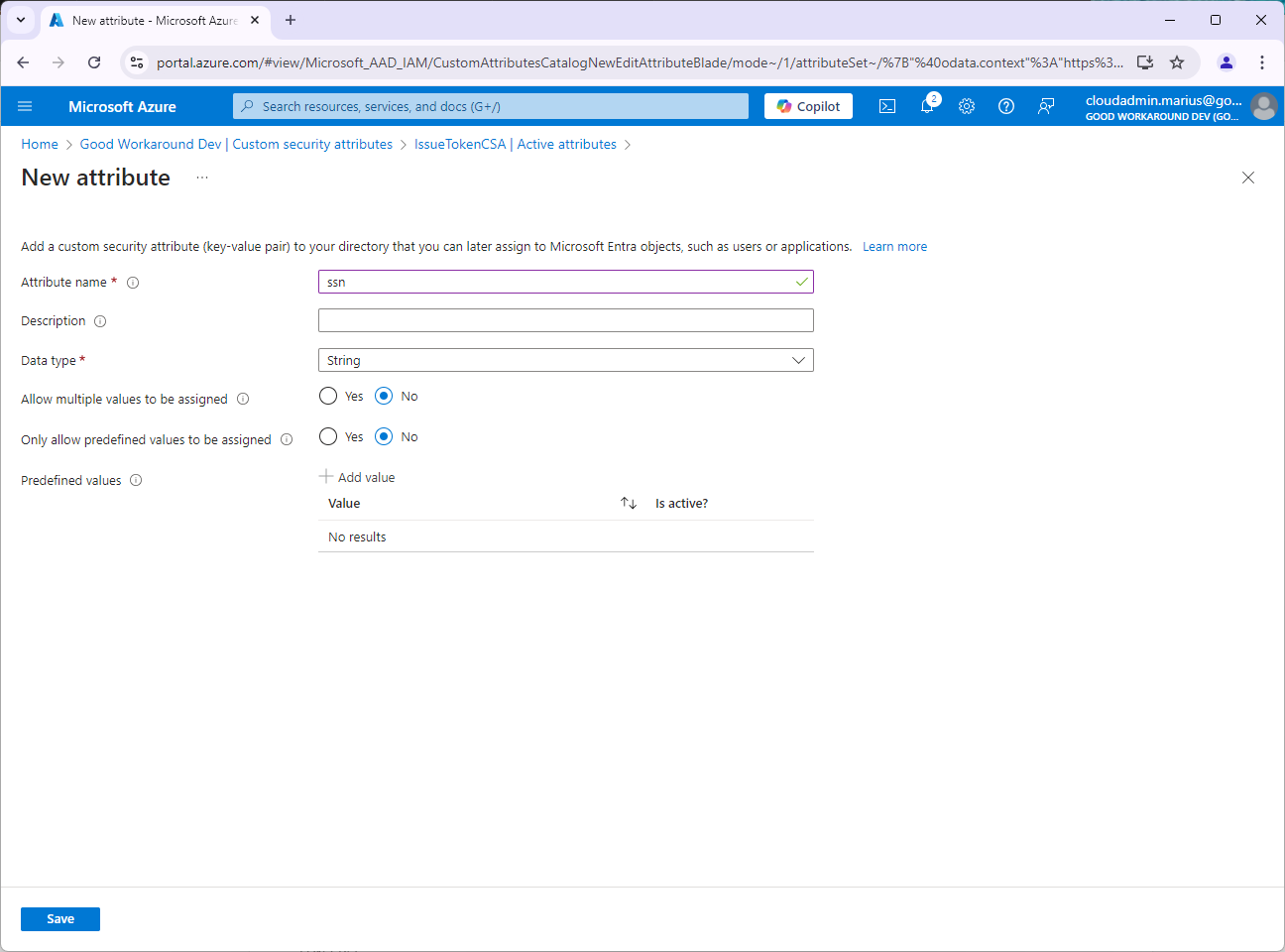Open Azure Cloud Shell icon
Screen dimensions: 1285x952
point(887,106)
